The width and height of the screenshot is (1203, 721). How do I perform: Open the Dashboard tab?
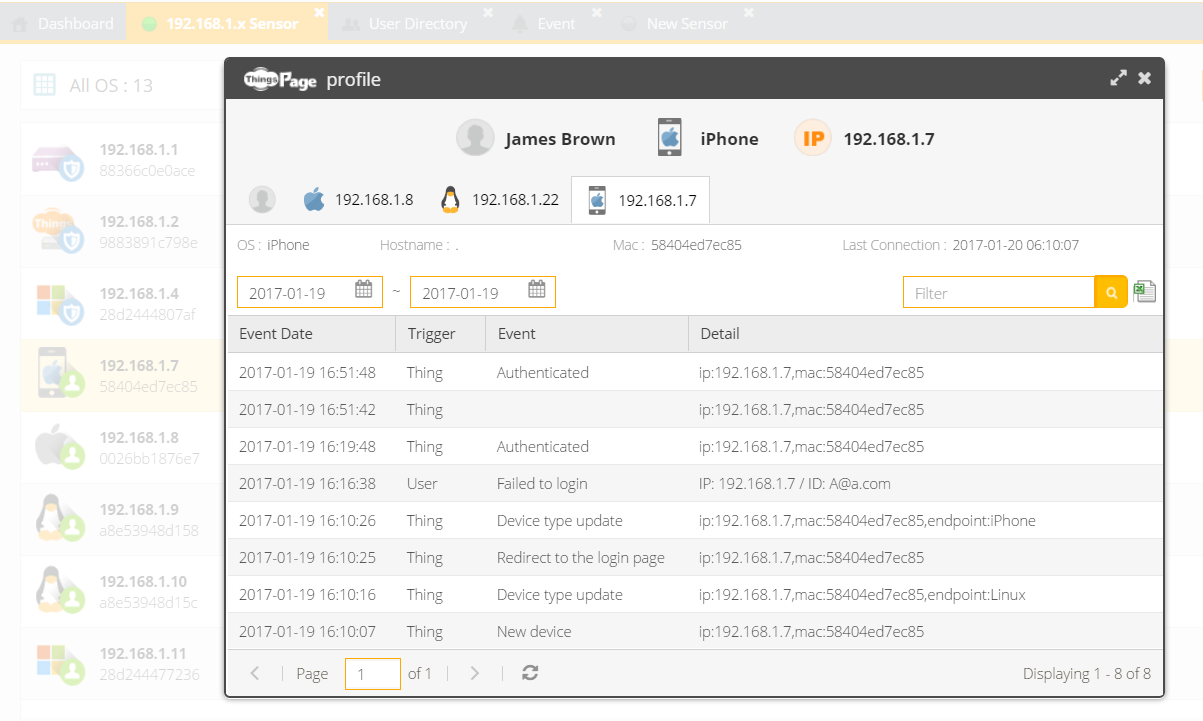coord(62,23)
